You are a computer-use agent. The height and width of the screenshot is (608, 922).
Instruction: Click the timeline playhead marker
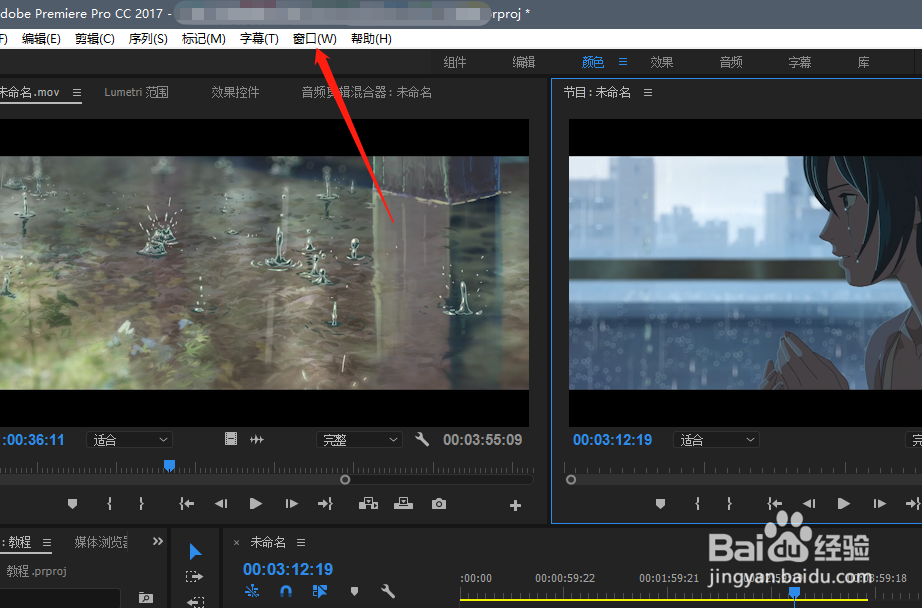tap(794, 592)
